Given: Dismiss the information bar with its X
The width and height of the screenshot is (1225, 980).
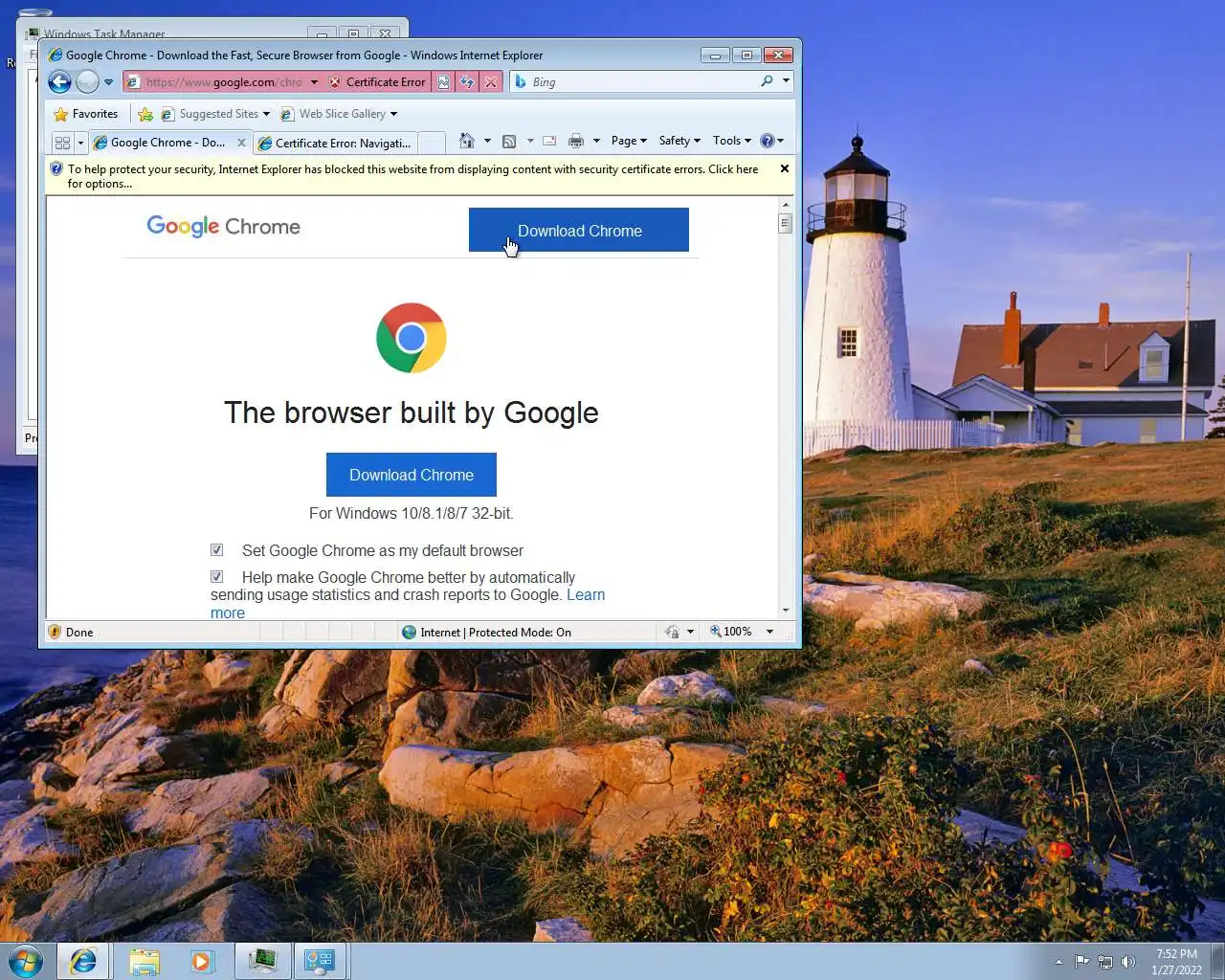Looking at the screenshot, I should (785, 168).
